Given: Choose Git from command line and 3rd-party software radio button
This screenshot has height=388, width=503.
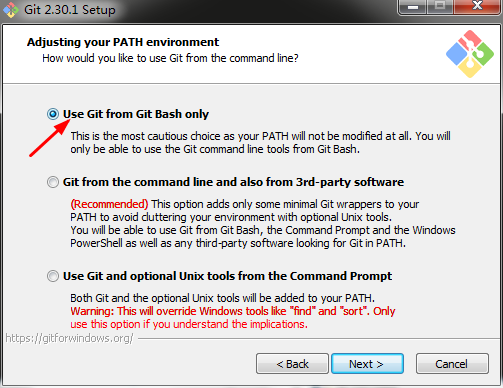Looking at the screenshot, I should coord(53,182).
